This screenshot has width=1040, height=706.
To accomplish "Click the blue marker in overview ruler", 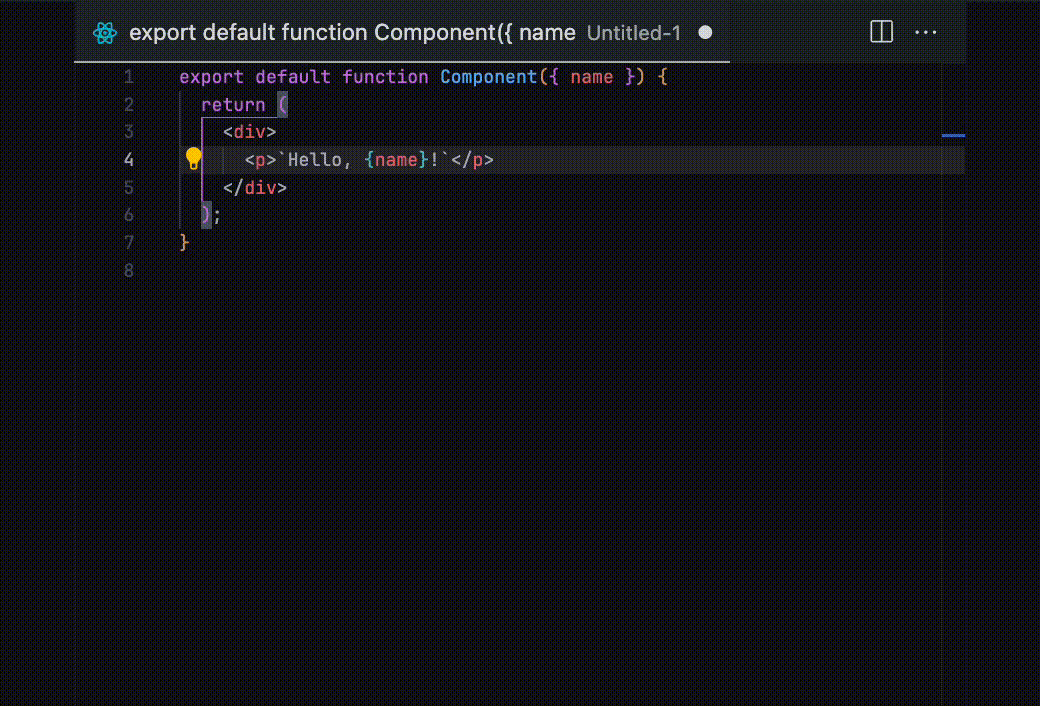I will (x=953, y=134).
